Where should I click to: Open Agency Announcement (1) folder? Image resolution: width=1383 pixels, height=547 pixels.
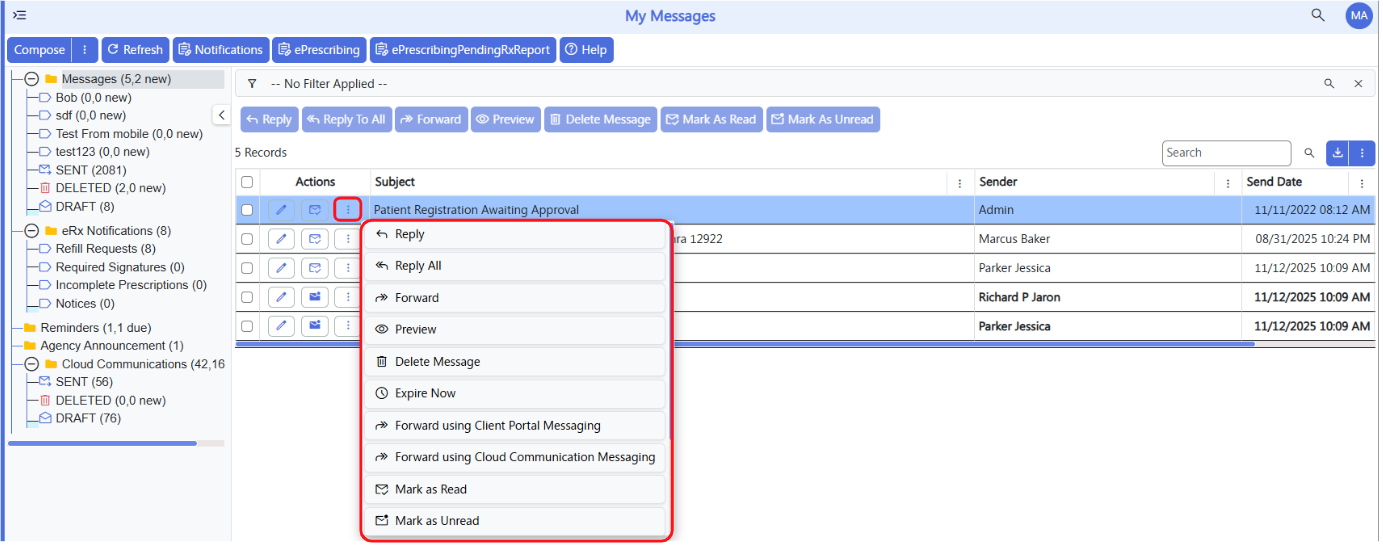point(111,346)
